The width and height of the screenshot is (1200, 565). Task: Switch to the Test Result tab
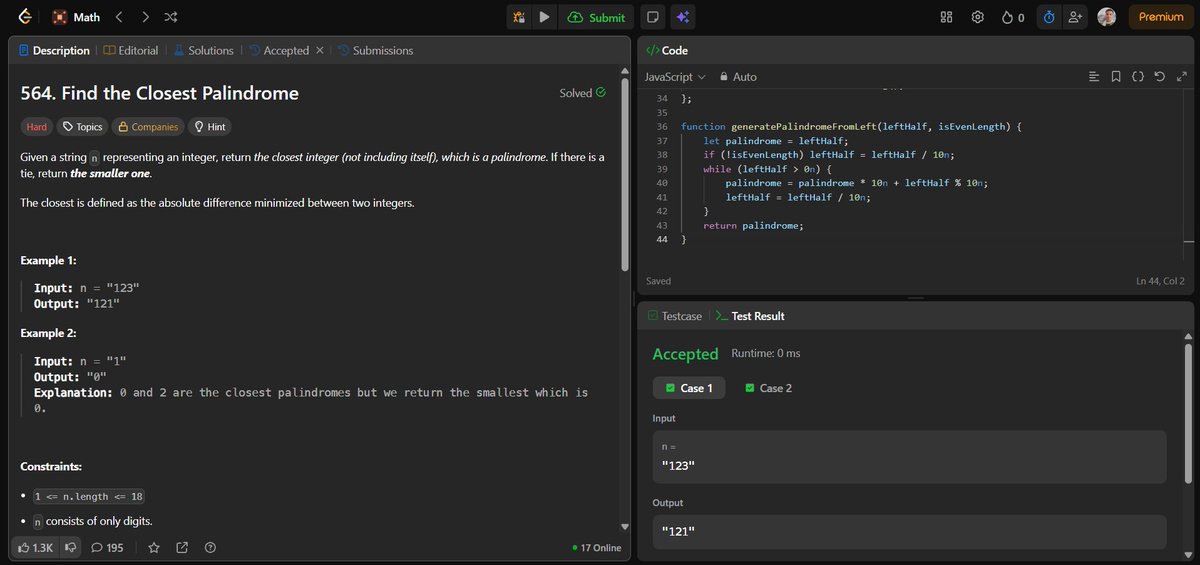(x=750, y=316)
